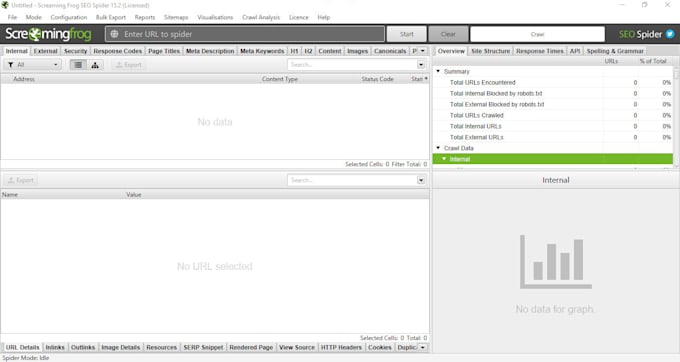Viewport: 680px width, 362px height.
Task: Open the Configuration menu
Action: tap(69, 17)
